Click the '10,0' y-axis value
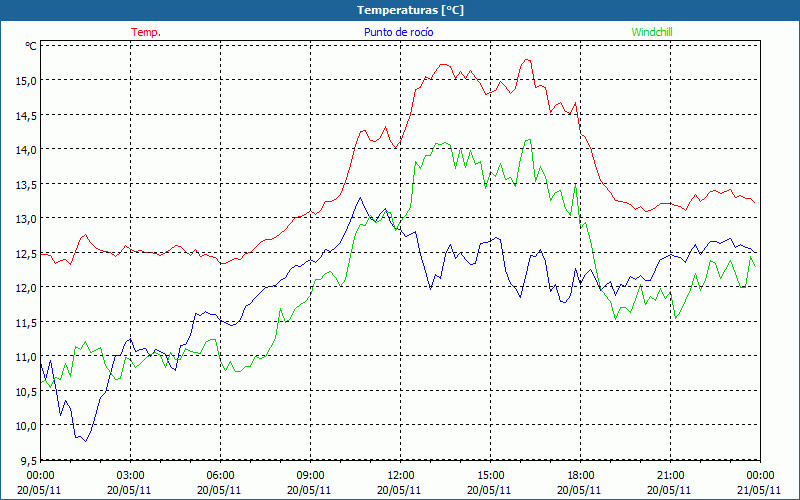800x500 pixels. [27, 426]
